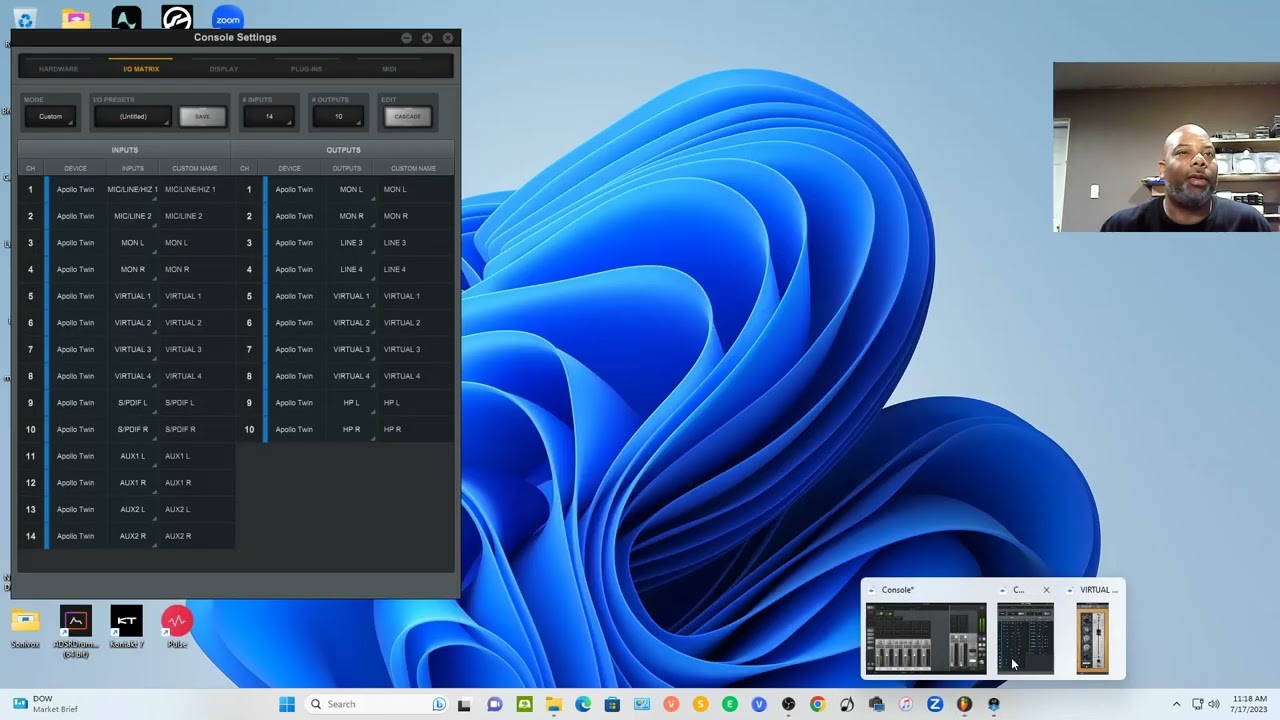Click the Cascade edit button

point(407,117)
